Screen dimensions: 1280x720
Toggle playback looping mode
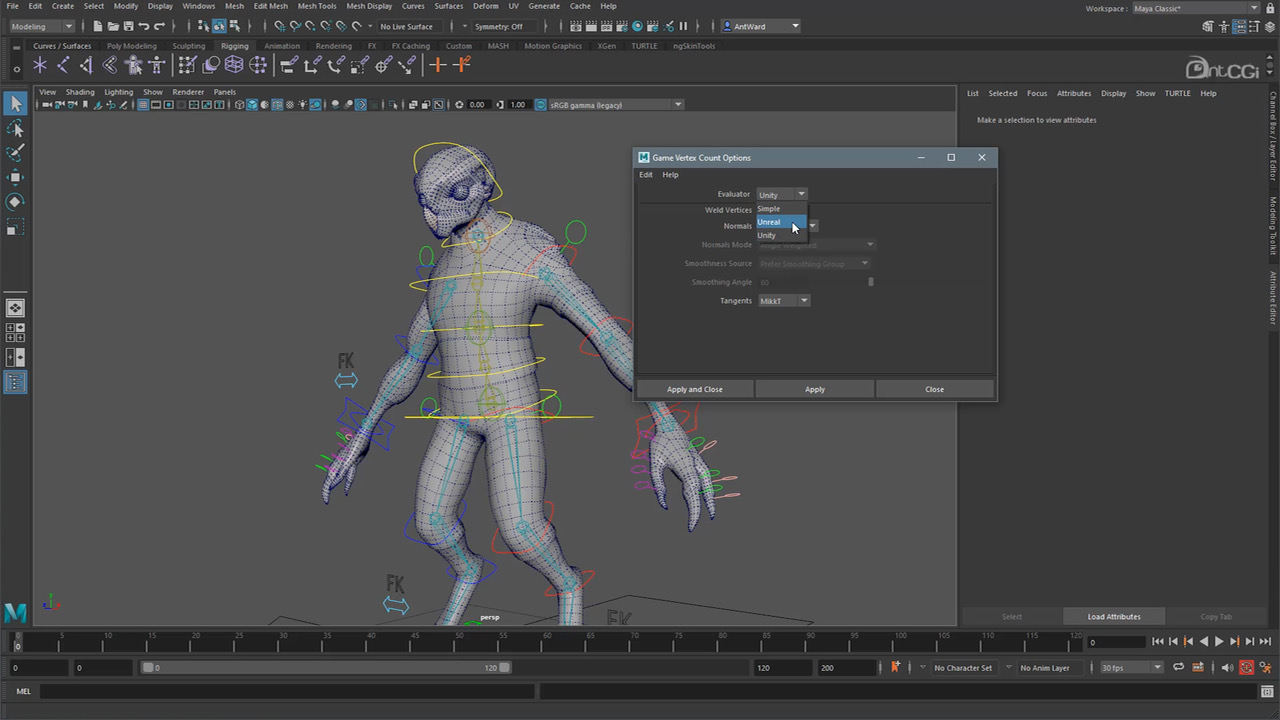point(1178,668)
